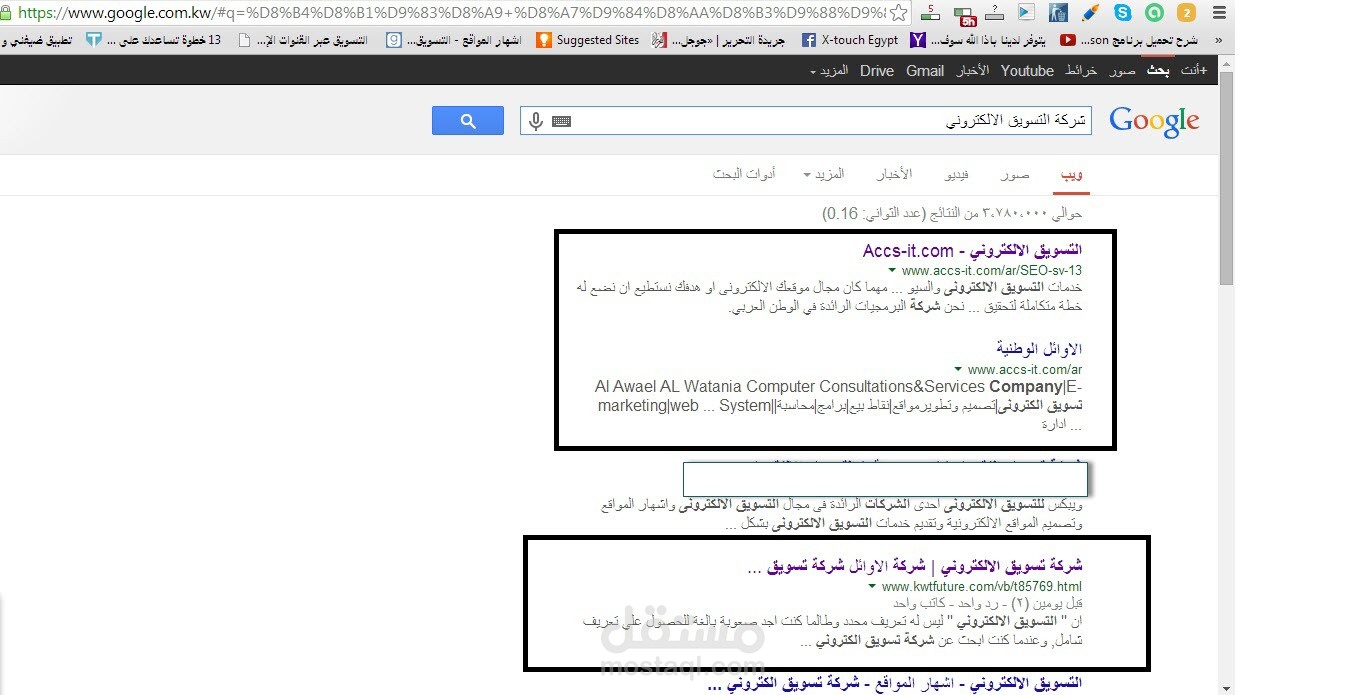The width and height of the screenshot is (1366, 695).
Task: Open Gmail in the Google bar
Action: click(925, 71)
